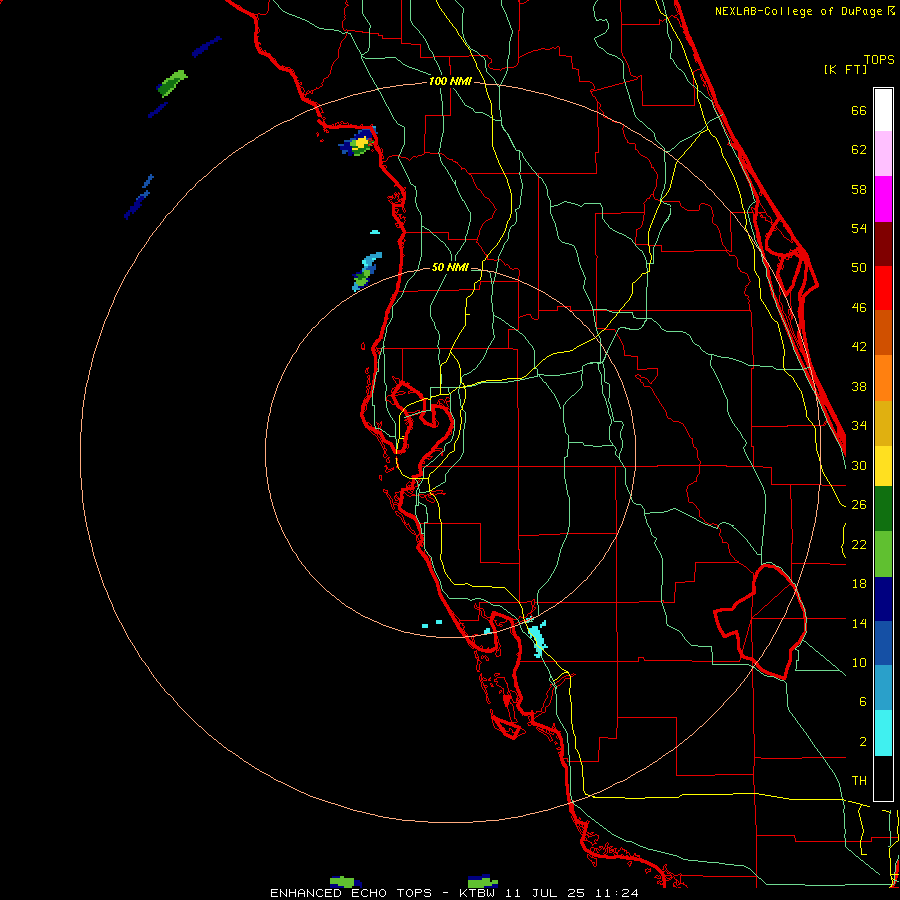
Task: Select the magenta legend swatch
Action: coord(883,199)
